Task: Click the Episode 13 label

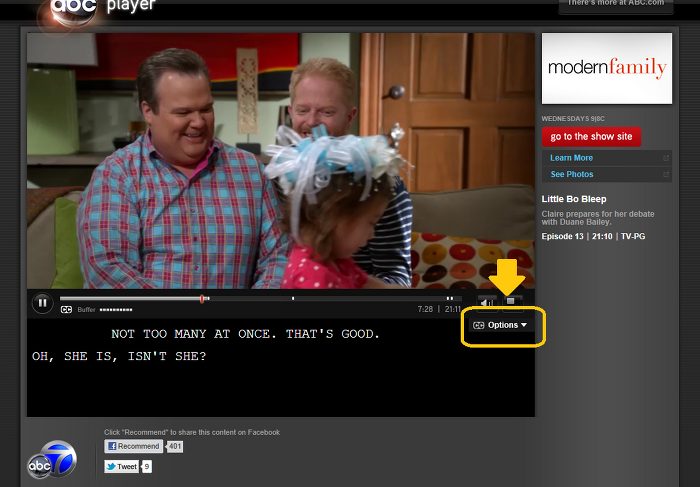Action: 562,236
